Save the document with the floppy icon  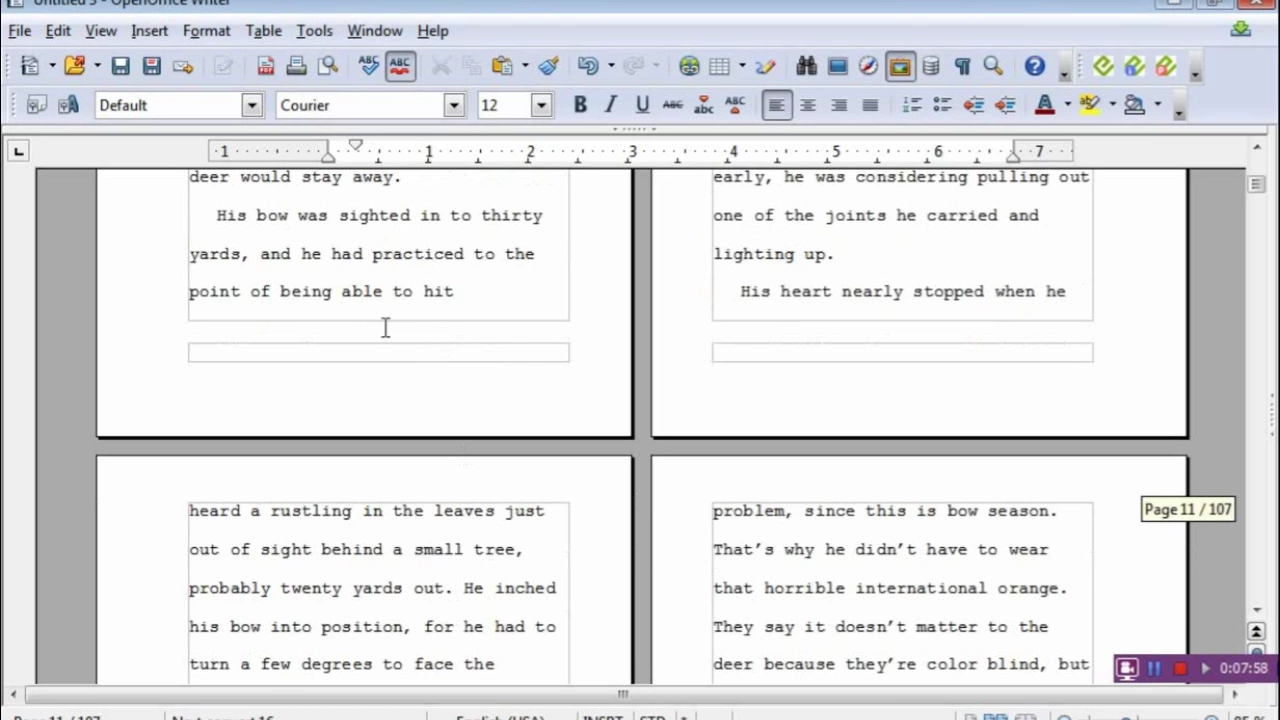tap(120, 66)
